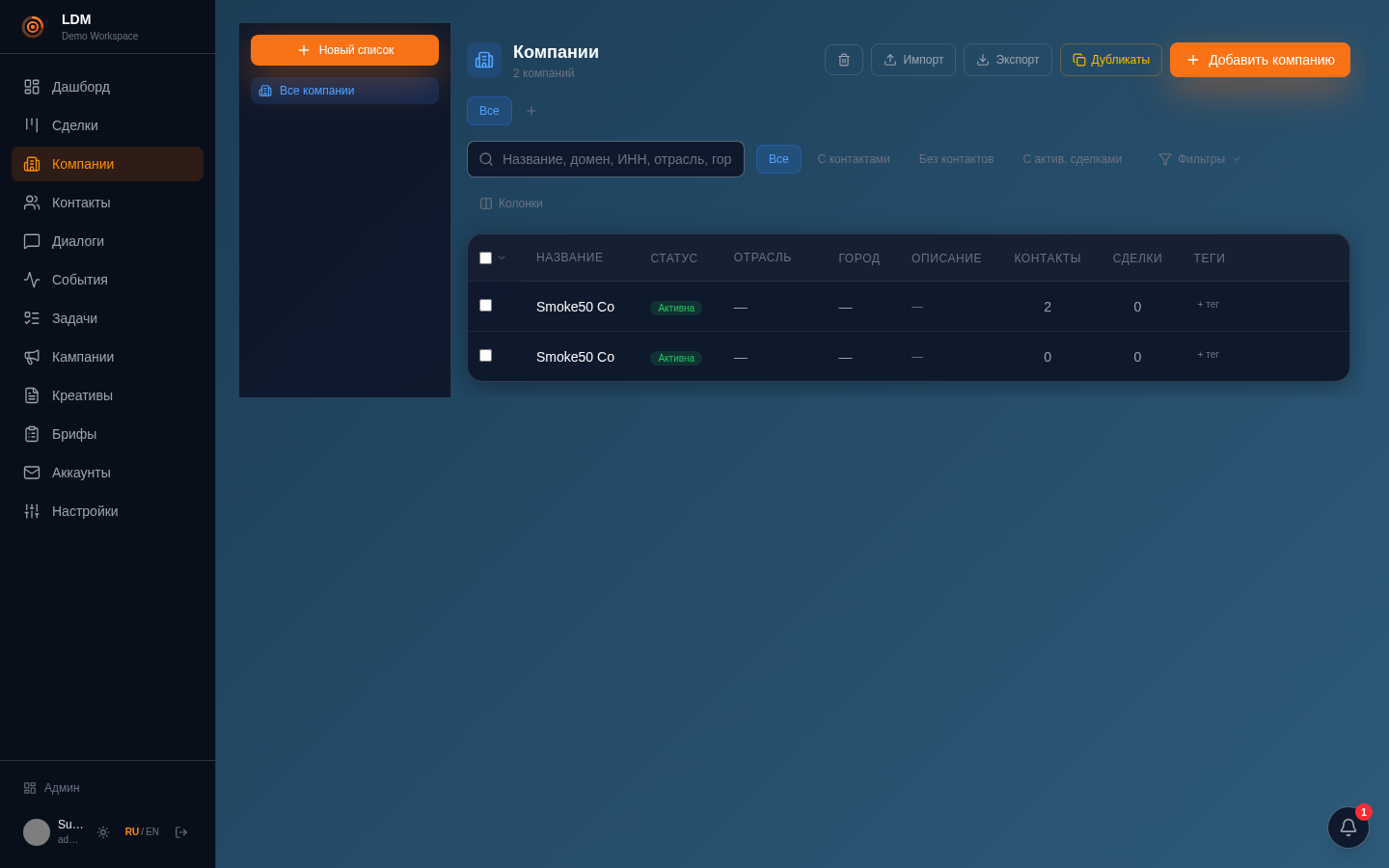Click the СТАТУС column header
This screenshot has height=868, width=1389.
[674, 258]
